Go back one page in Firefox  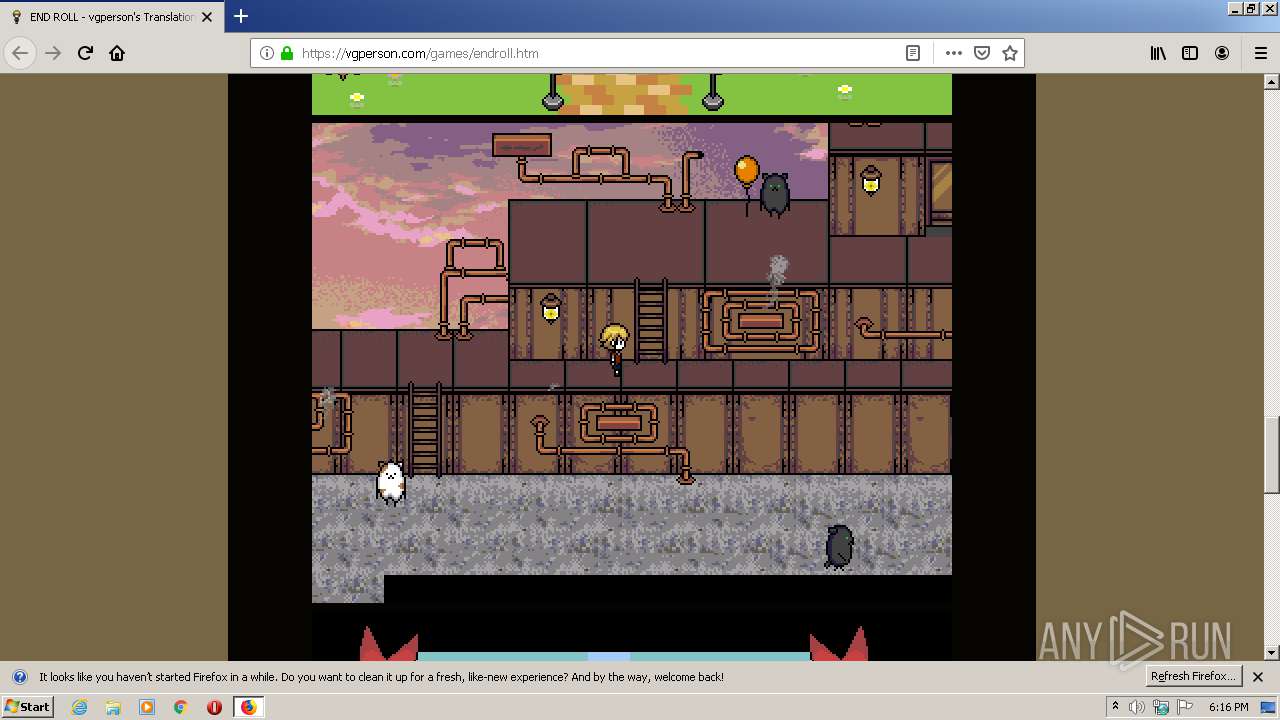tap(20, 53)
